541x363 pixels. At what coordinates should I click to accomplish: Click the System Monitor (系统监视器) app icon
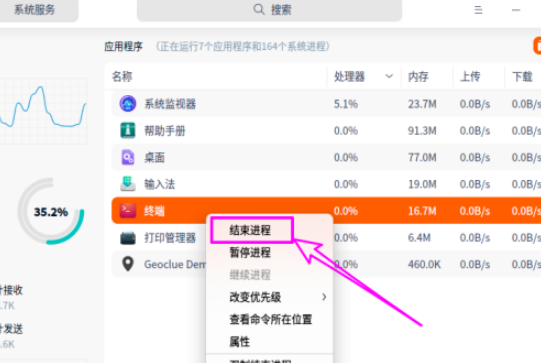[128, 104]
